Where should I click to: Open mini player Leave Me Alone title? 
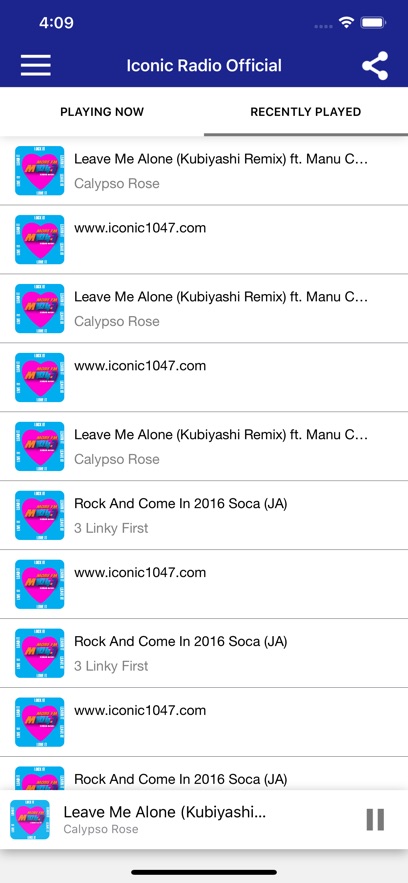pos(164,812)
